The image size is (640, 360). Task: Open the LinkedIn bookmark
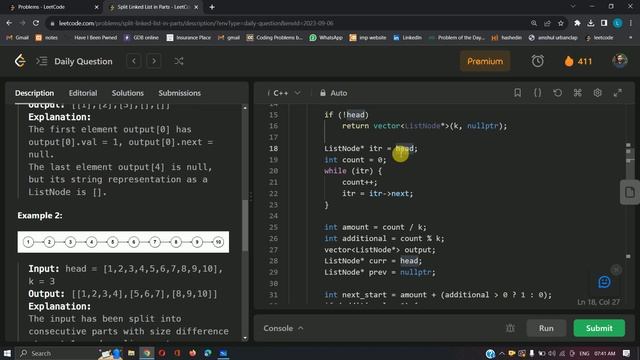point(407,38)
